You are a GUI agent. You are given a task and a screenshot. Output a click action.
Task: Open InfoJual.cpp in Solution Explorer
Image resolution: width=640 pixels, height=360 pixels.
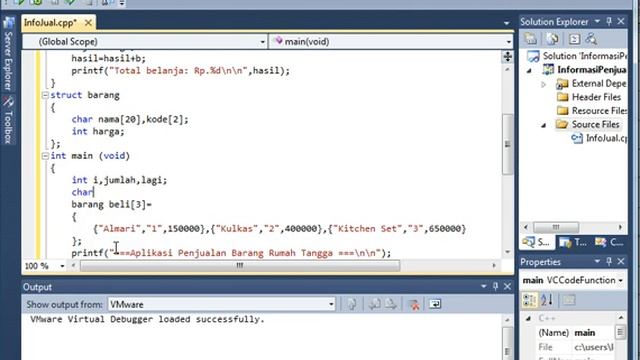click(599, 138)
